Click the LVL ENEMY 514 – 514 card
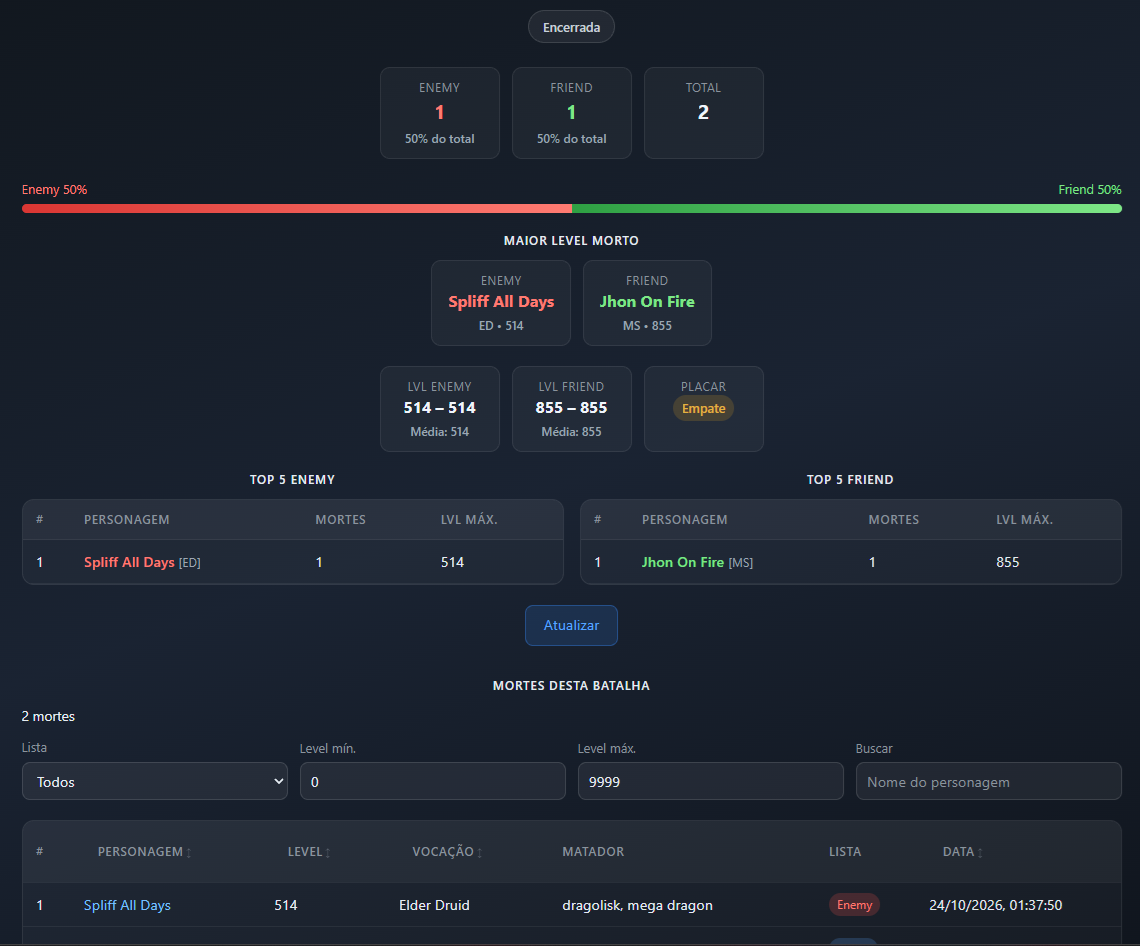The height and width of the screenshot is (946, 1140). pyautogui.click(x=440, y=409)
